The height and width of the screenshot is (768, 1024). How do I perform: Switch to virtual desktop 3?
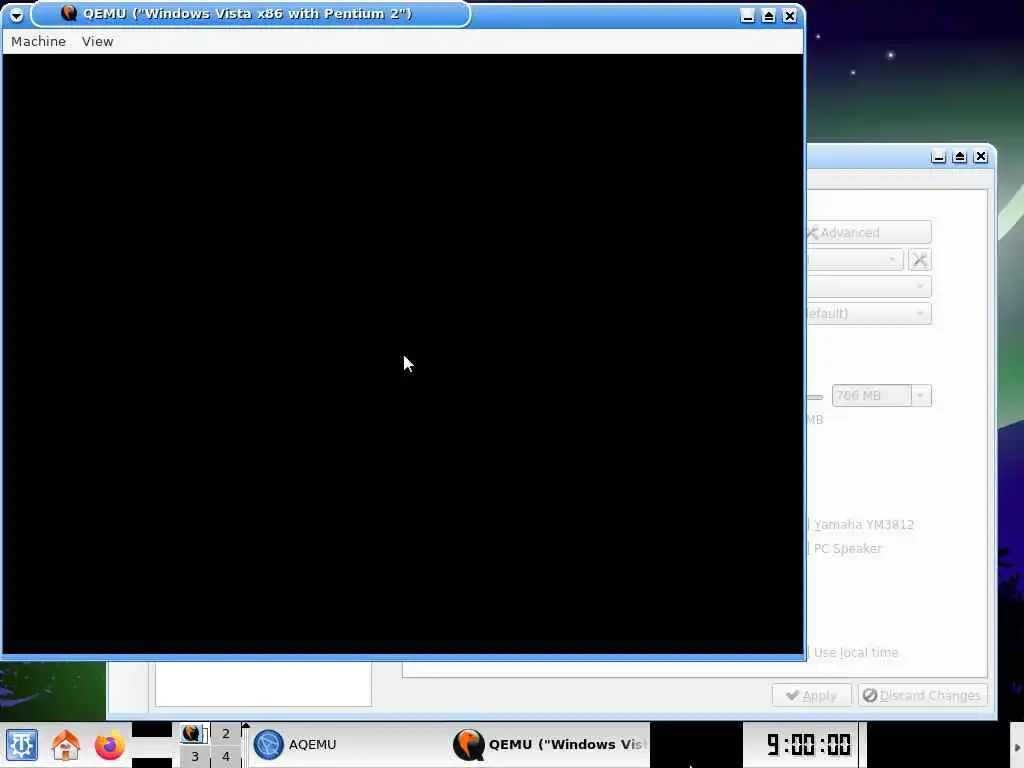coord(195,756)
